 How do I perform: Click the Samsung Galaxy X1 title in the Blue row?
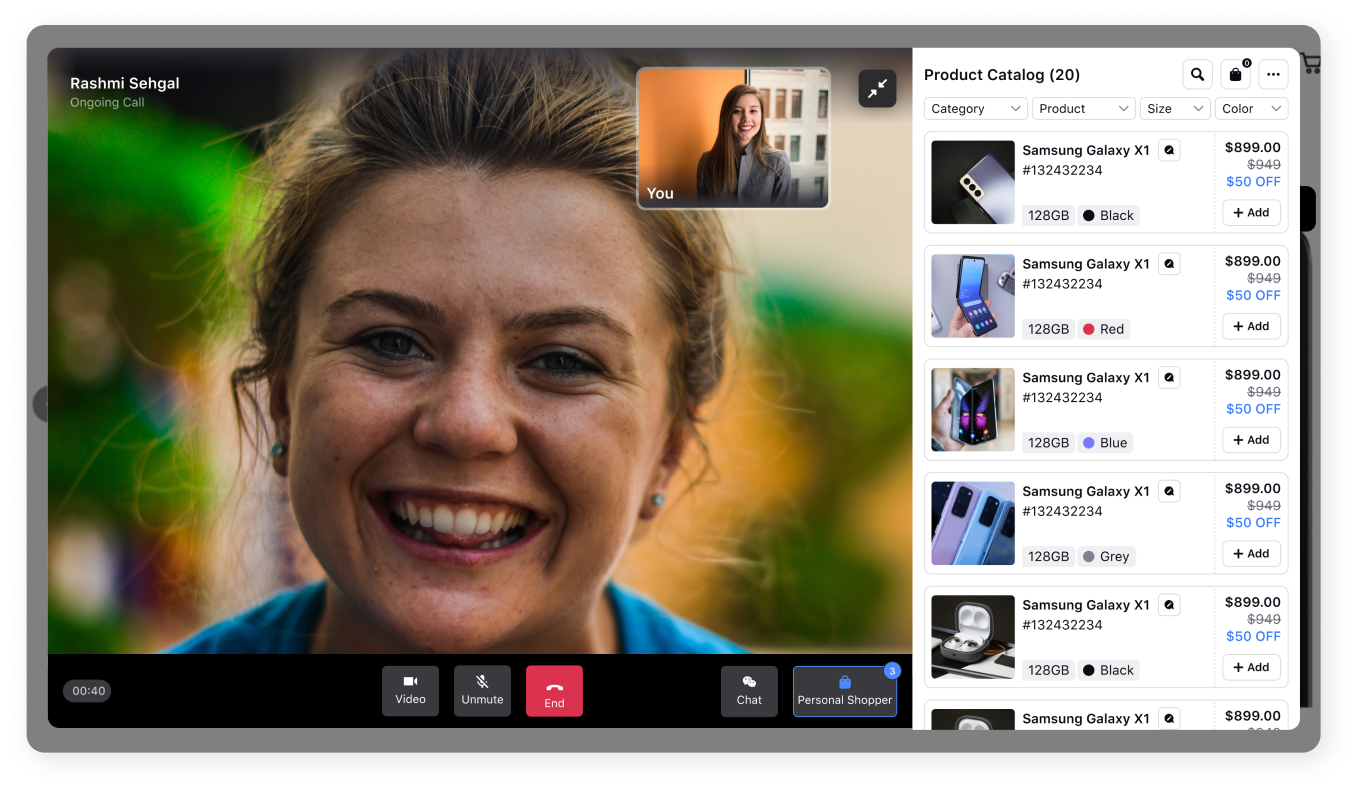point(1086,378)
